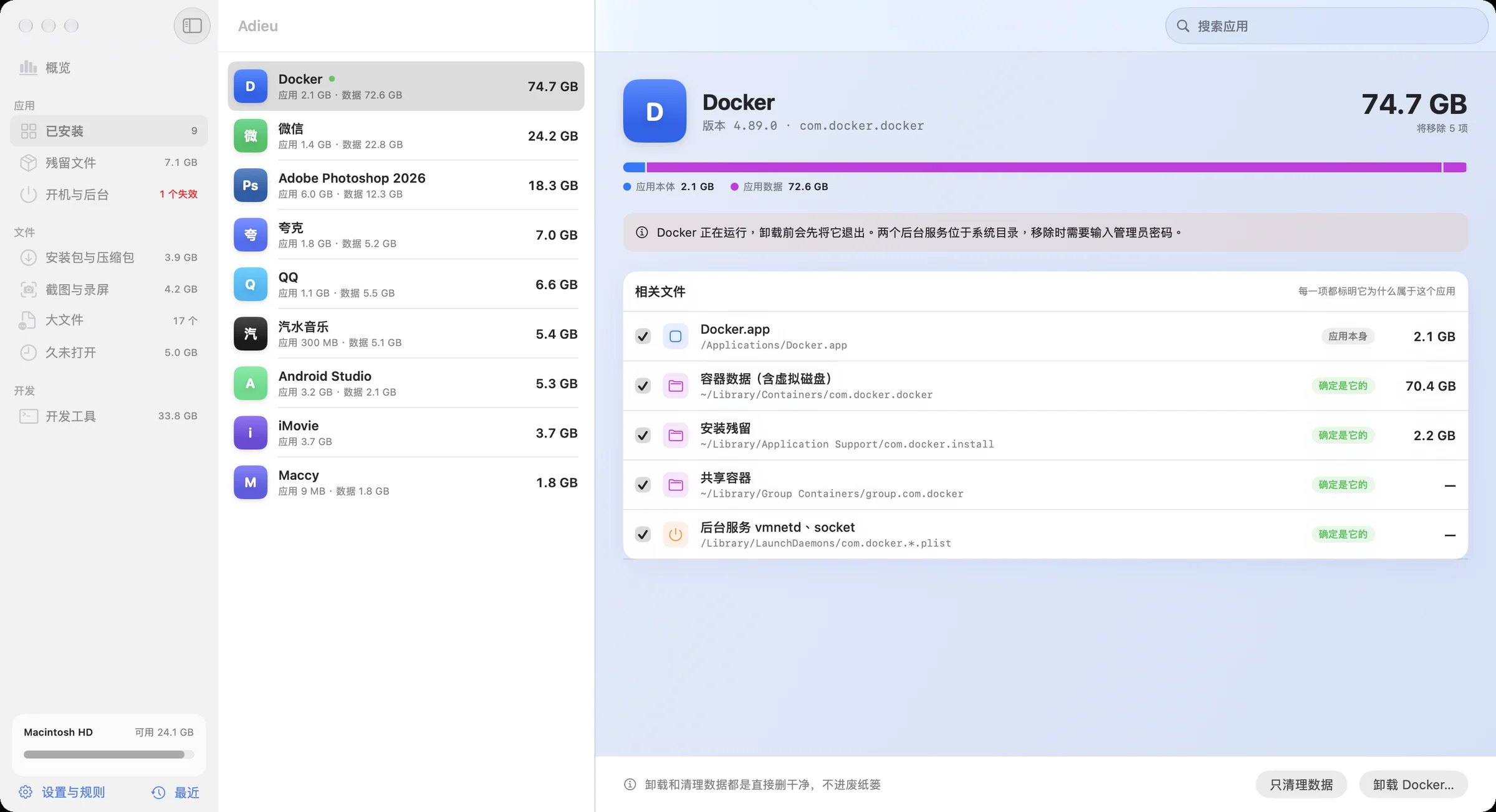Click the 已安装 grid icon
The width and height of the screenshot is (1496, 812).
point(29,131)
